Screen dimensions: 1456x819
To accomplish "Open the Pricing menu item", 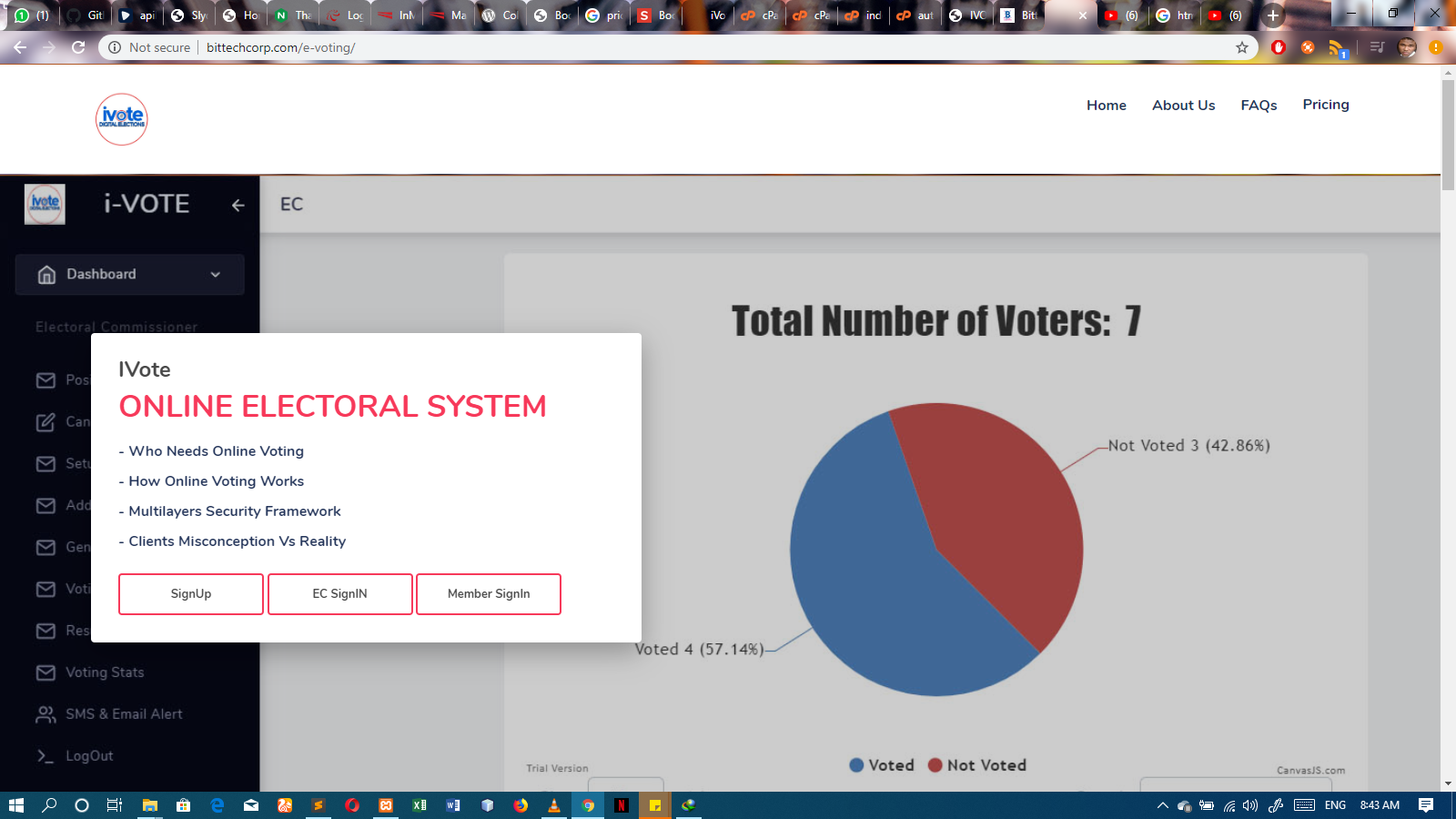I will click(x=1325, y=105).
